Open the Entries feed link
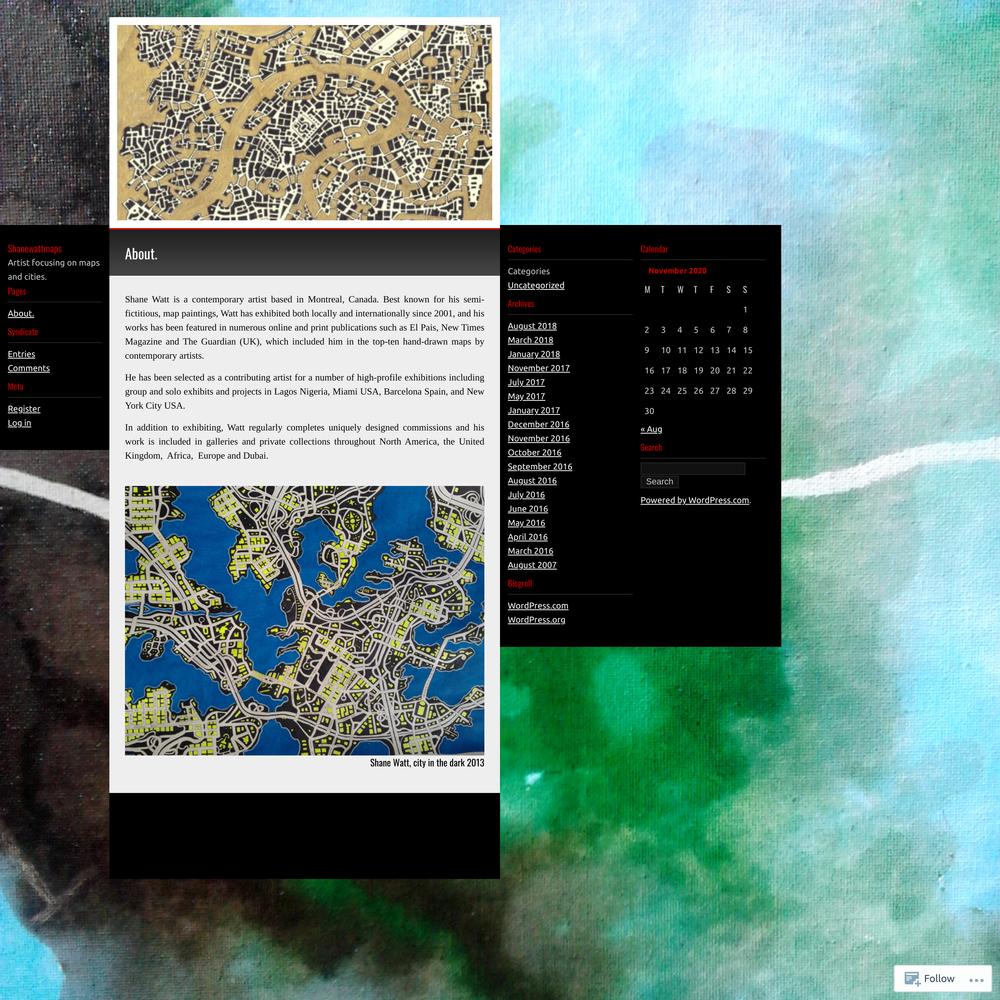The height and width of the screenshot is (1000, 1000). 22,355
